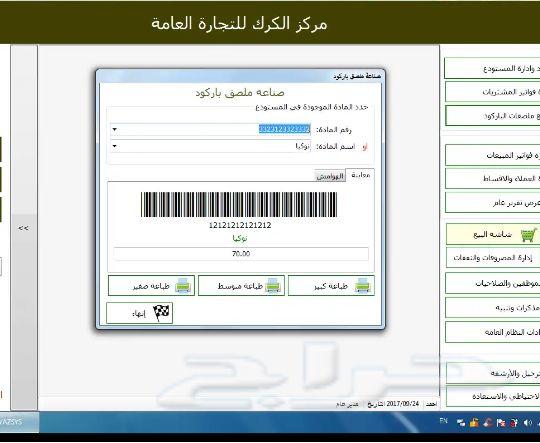The height and width of the screenshot is (443, 540).
Task: Click the yellow lock tray icon
Action: [x=474, y=423]
